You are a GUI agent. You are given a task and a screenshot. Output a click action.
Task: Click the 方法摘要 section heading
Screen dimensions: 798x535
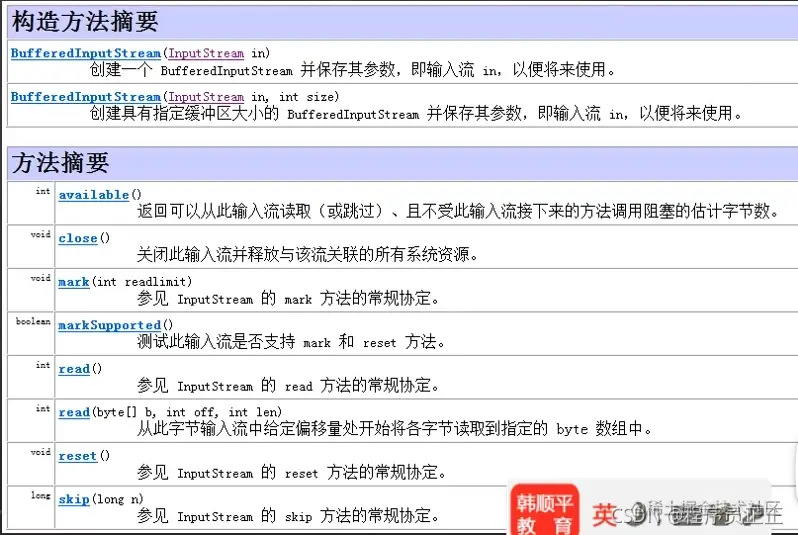tap(61, 163)
